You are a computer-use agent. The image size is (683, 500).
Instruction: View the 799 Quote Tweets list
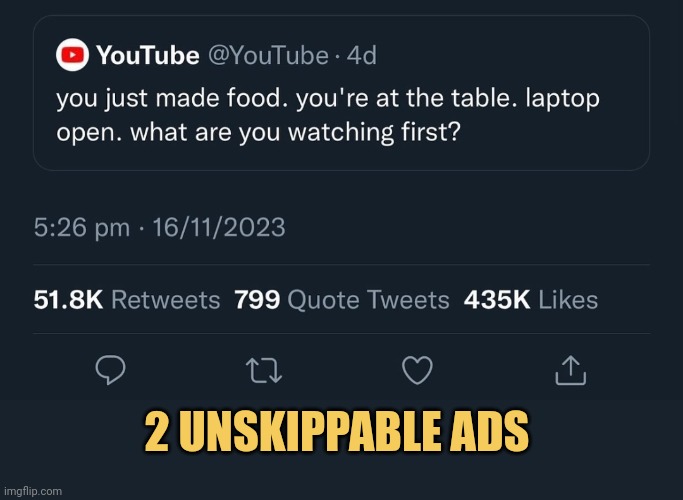coord(342,300)
